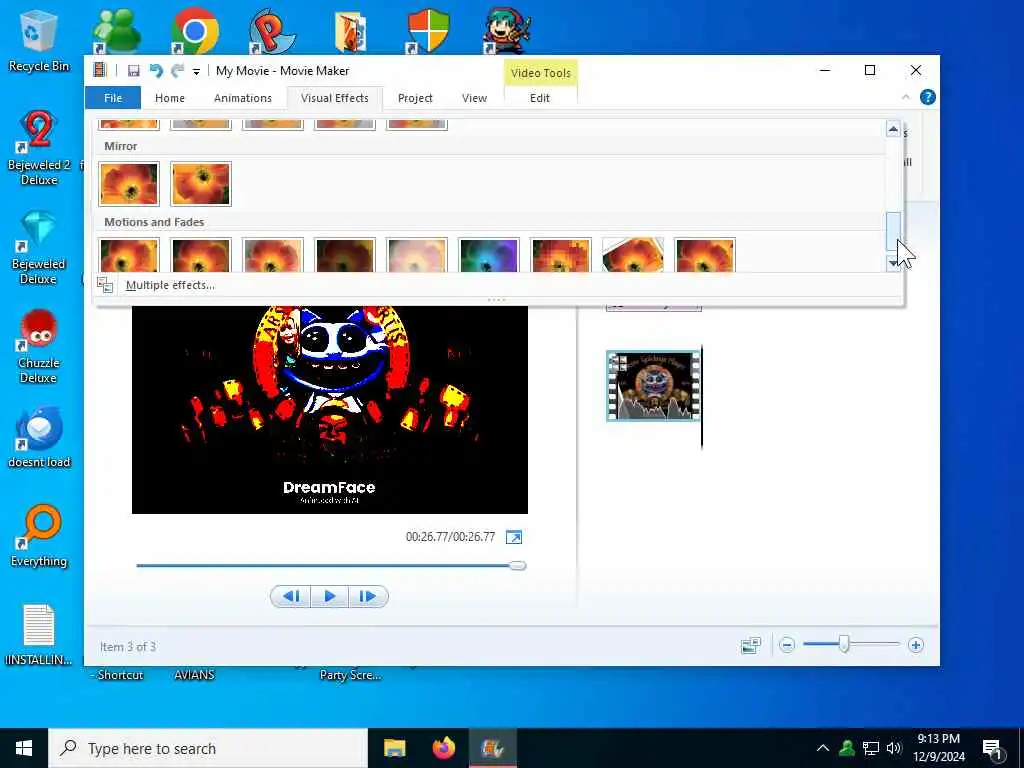The image size is (1024, 768).
Task: Open Everything search shortcut
Action: [x=39, y=536]
